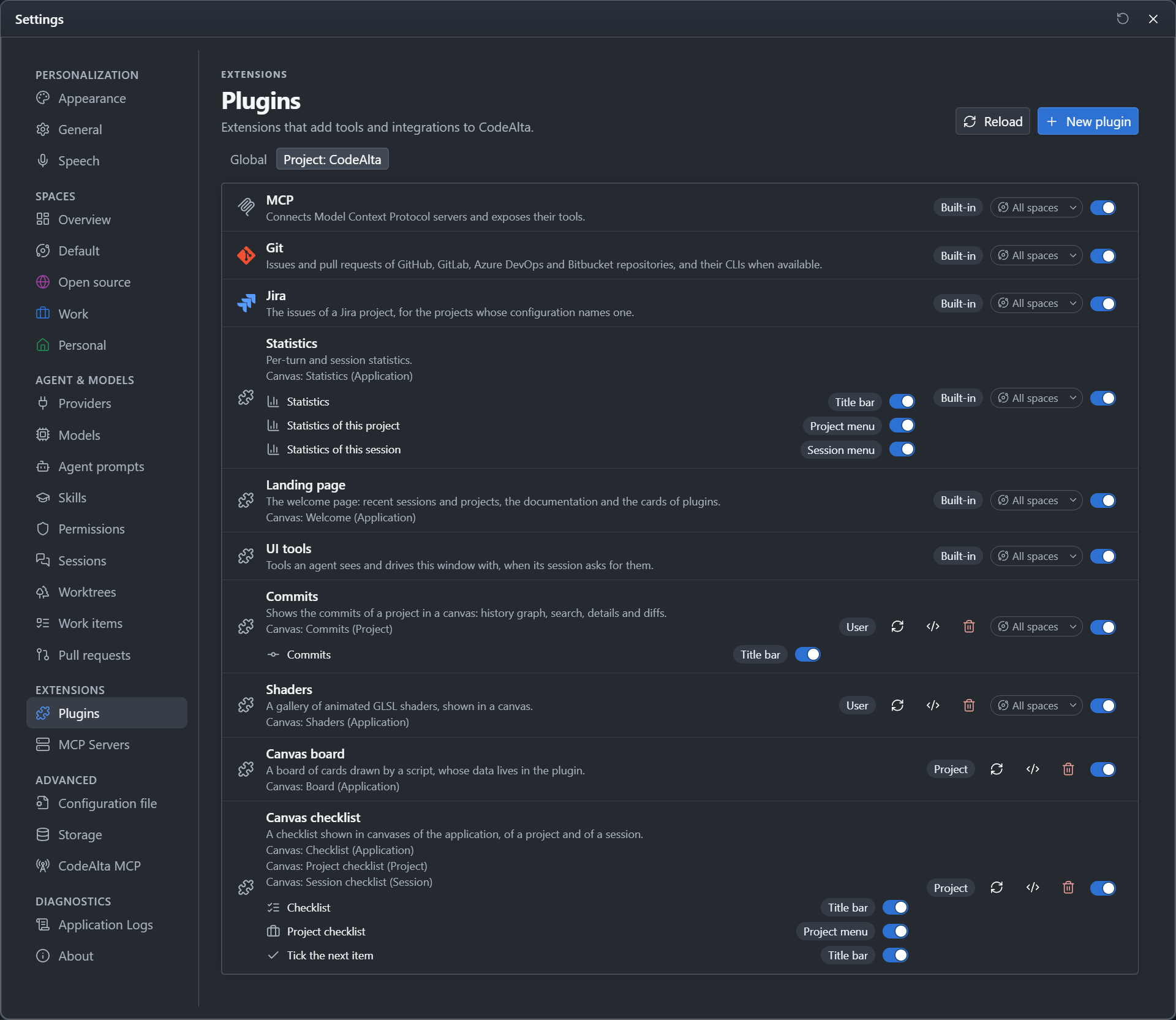
Task: Delete the Commits plugin with the trash icon
Action: point(969,626)
